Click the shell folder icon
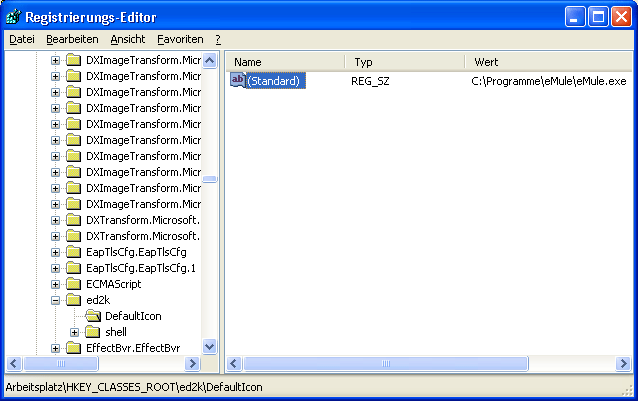638x401 pixels. coord(93,332)
